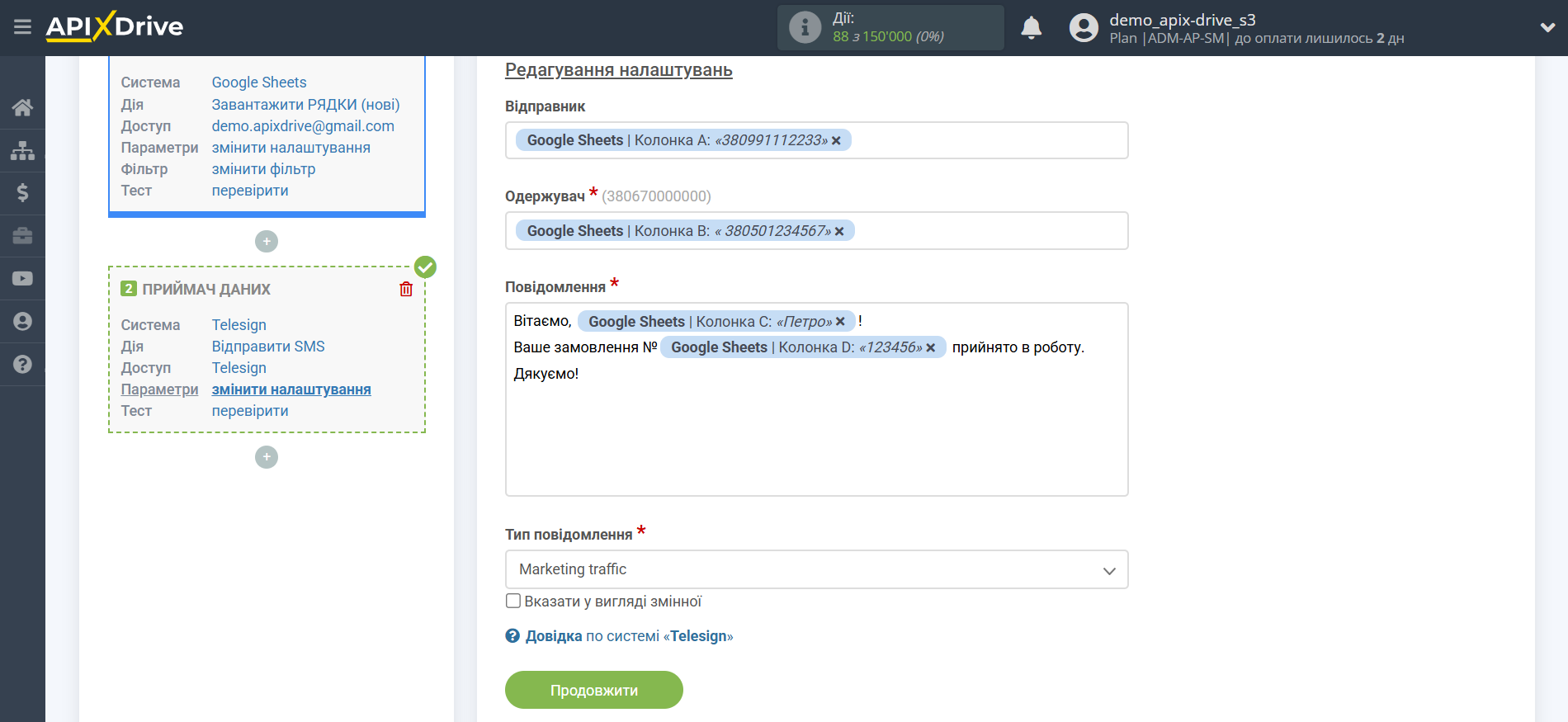Click demo.apixdrive@gmail.com access link
Image resolution: width=1568 pixels, height=722 pixels.
303,126
